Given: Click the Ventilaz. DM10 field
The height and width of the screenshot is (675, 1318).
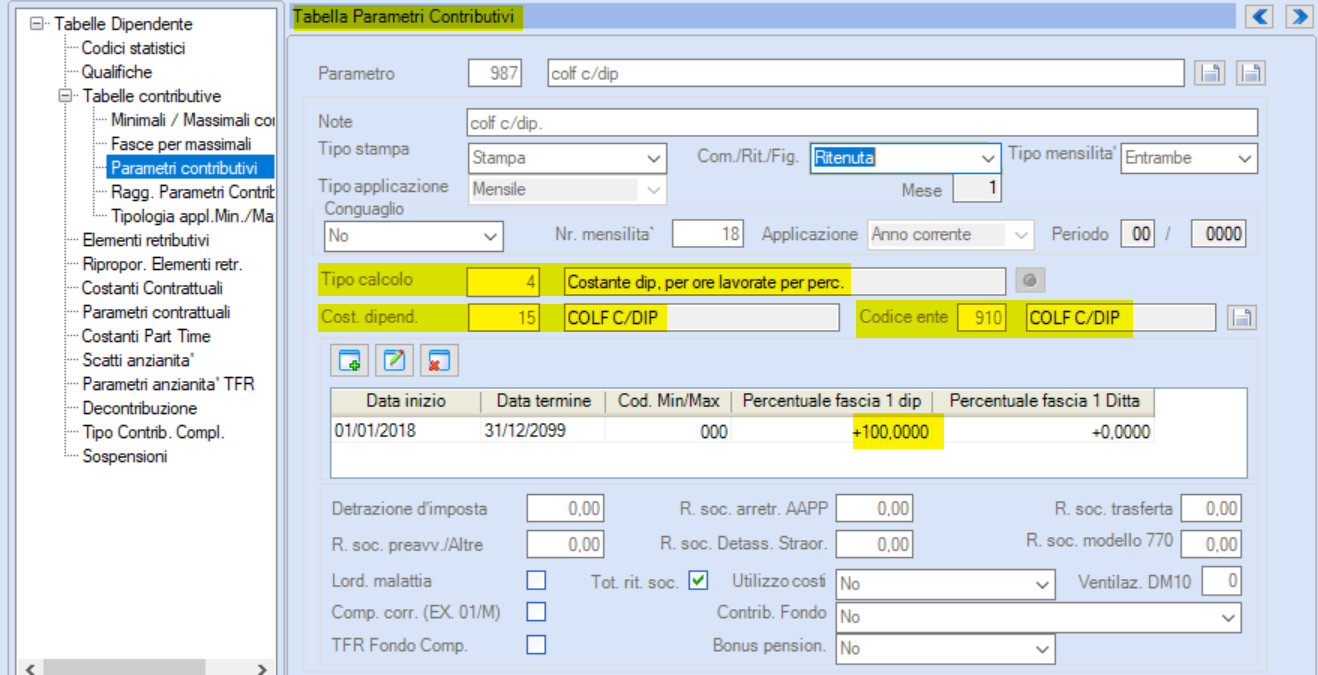Looking at the screenshot, I should coord(1221,581).
